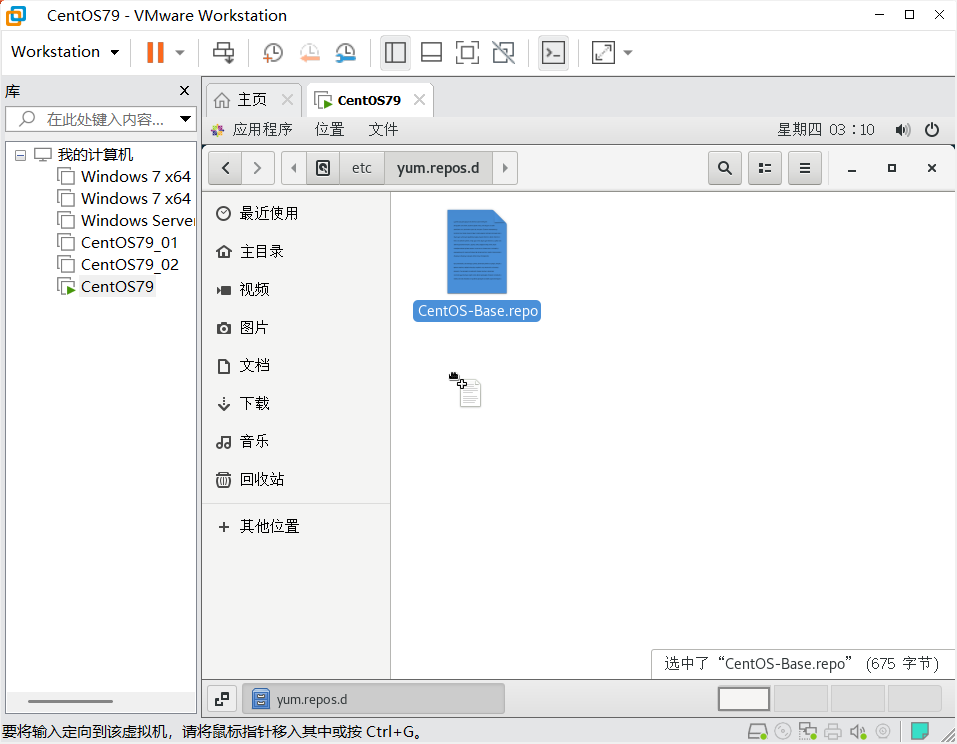The width and height of the screenshot is (957, 744).
Task: Select yum.repos.d taskbar window button
Action: [x=374, y=699]
